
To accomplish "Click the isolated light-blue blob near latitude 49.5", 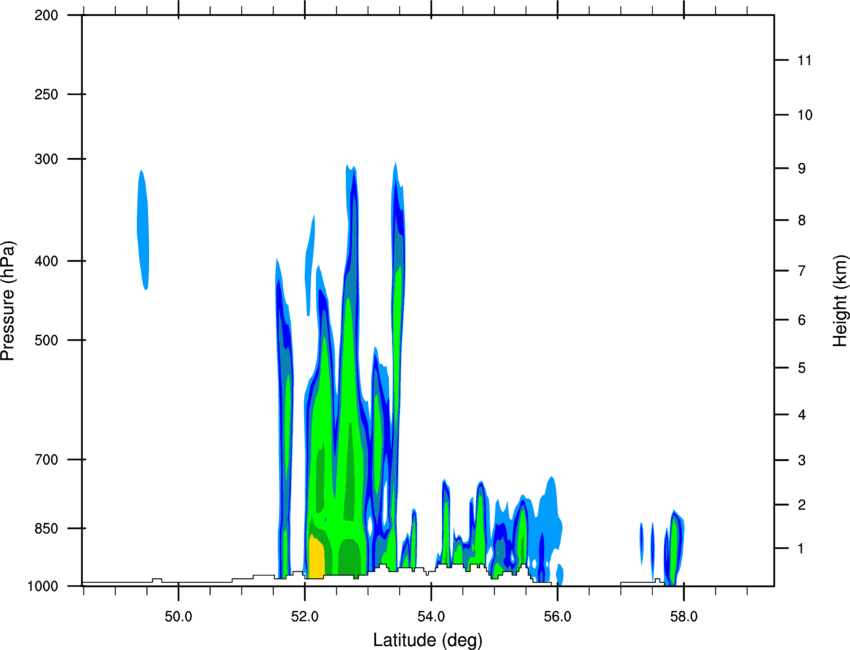I will (143, 230).
